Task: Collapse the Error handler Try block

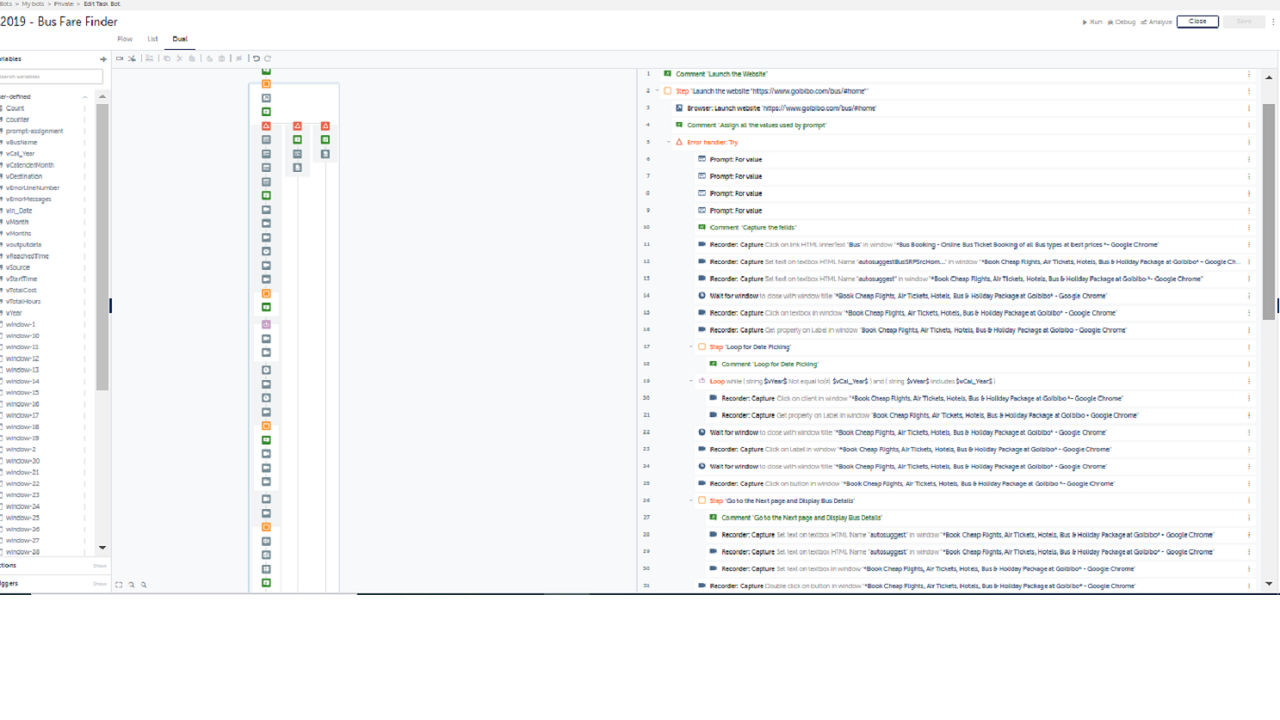Action: tap(668, 142)
